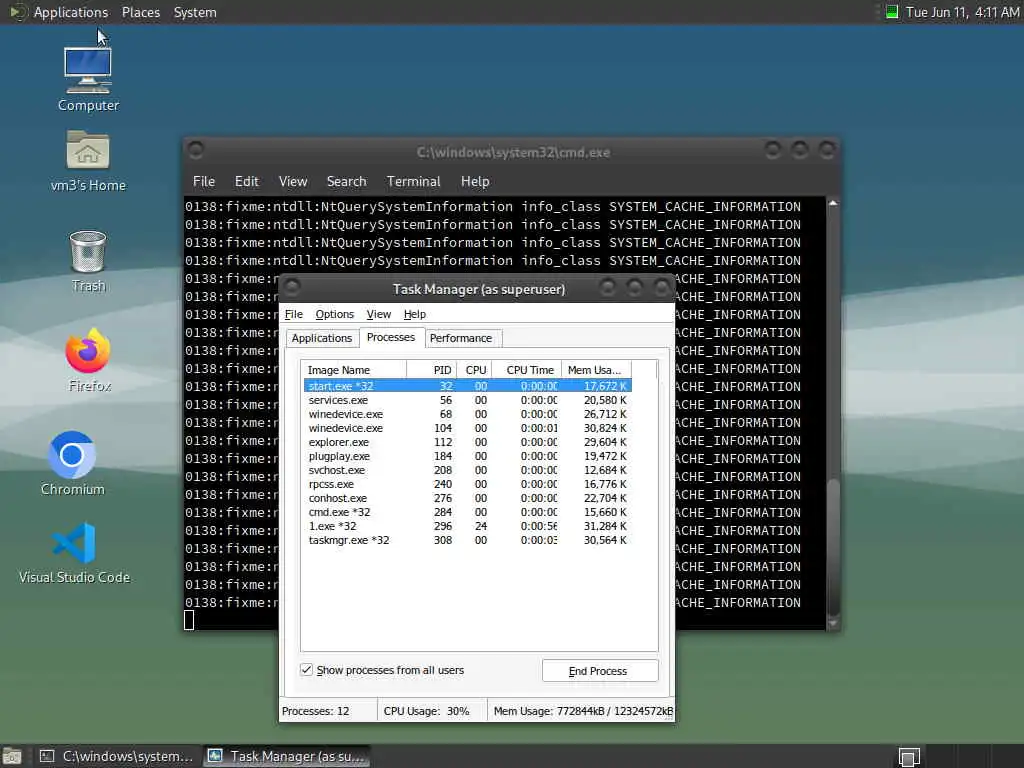Viewport: 1024px width, 768px height.
Task: Open the terminal's Edit menu
Action: click(x=246, y=182)
